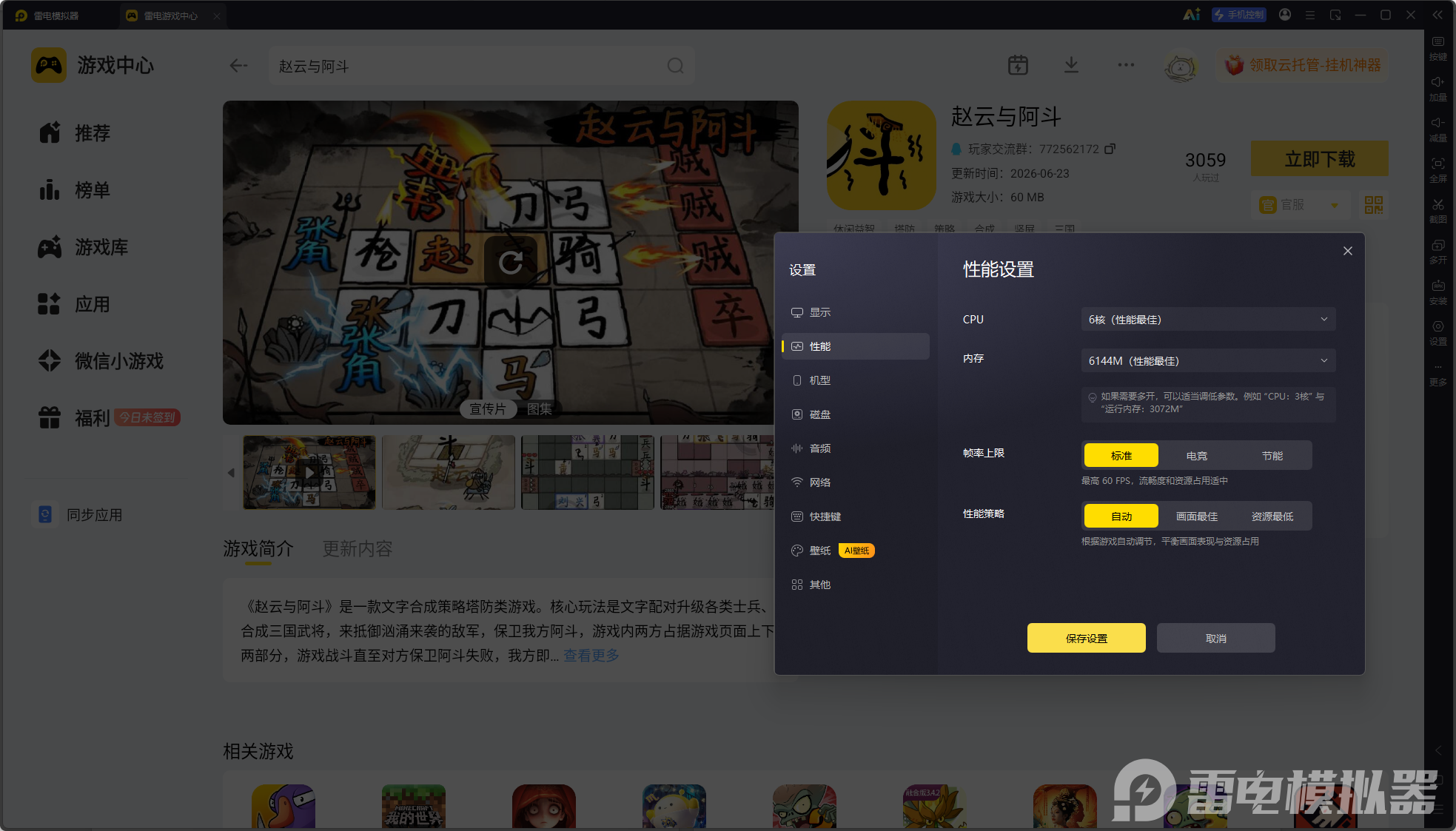Click the 取消 button
Screen dimensions: 1456x831
[x=1215, y=638]
